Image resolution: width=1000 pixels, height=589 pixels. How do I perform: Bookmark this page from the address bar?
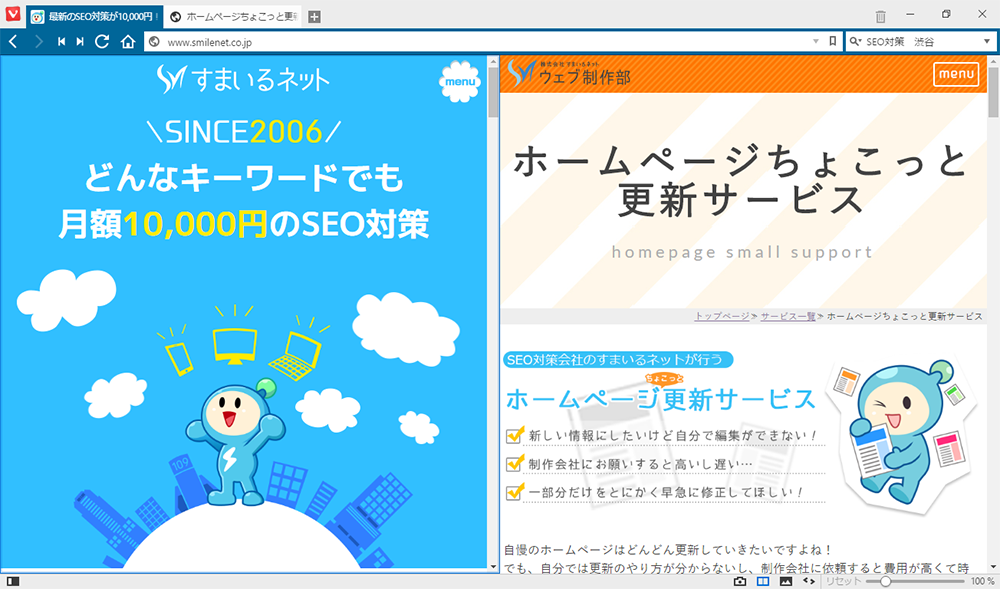(832, 41)
